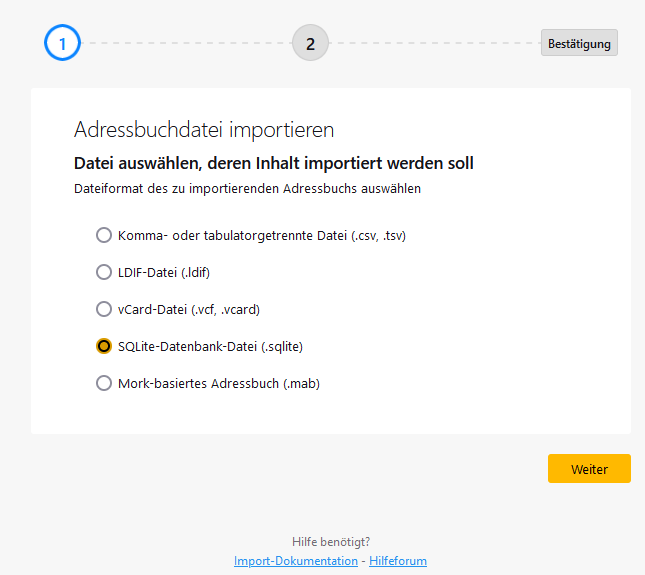
Task: Click the step 2 circle indicator
Action: [x=310, y=44]
